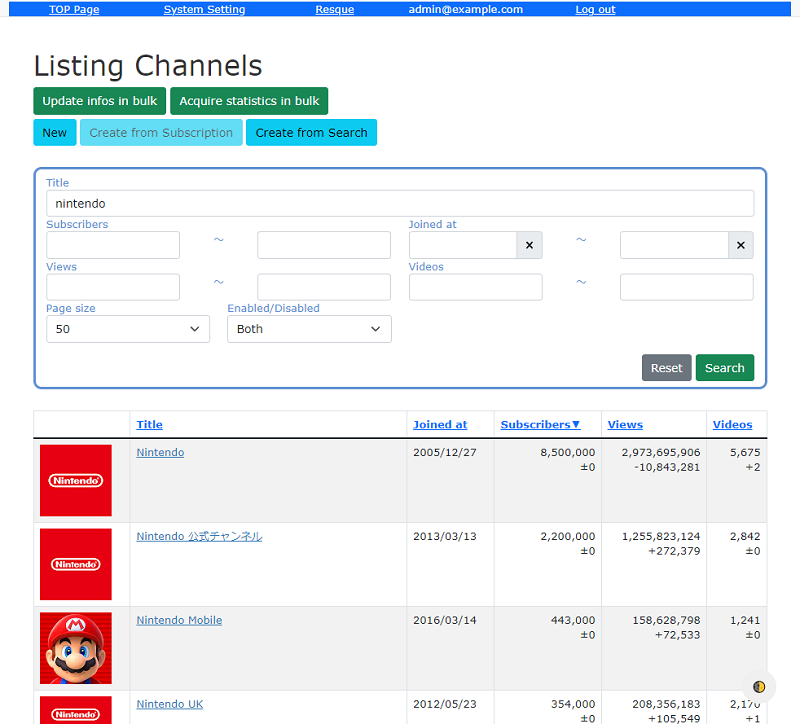Click the 2016/03/14 joined date
The height and width of the screenshot is (724, 800).
click(x=444, y=620)
